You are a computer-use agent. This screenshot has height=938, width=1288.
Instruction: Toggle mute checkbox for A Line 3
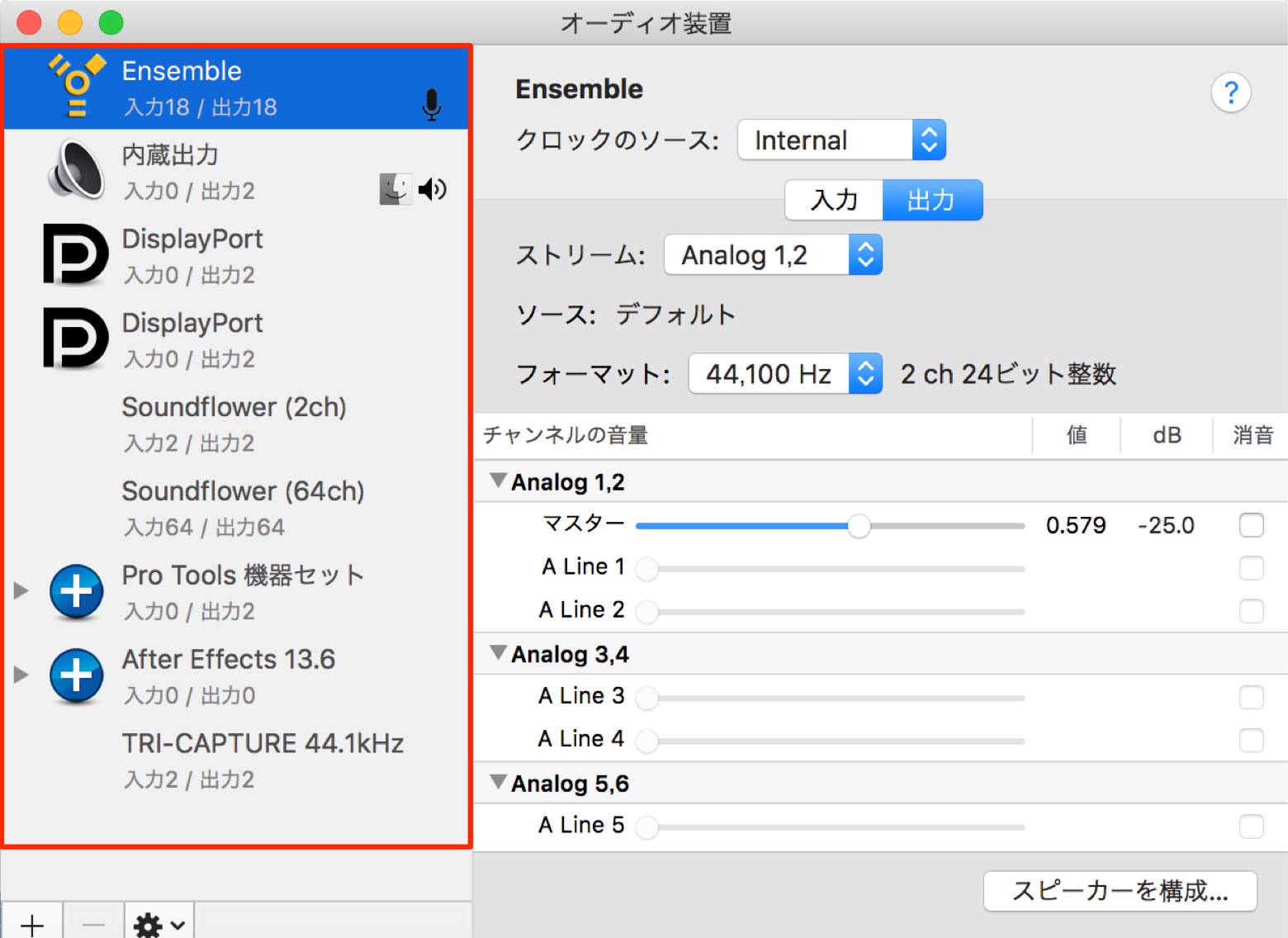coord(1252,698)
